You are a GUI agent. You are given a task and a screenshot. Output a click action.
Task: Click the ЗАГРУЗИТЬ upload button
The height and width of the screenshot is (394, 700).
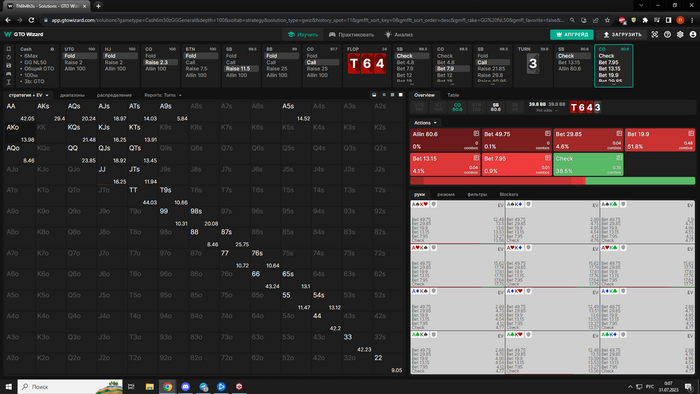[621, 34]
